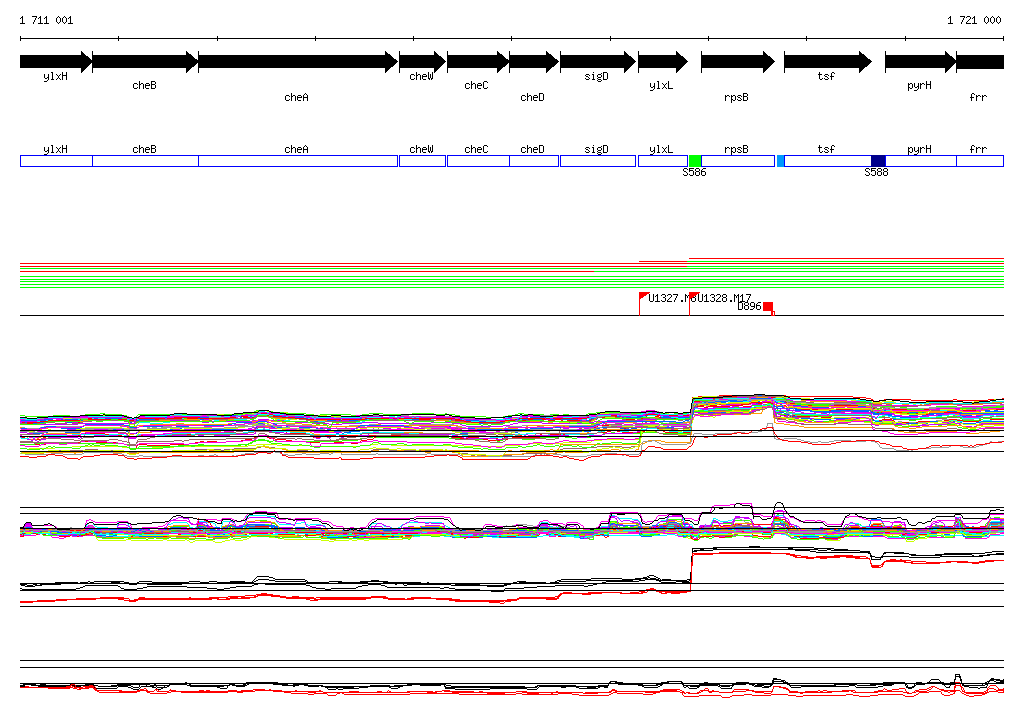Select the blue-outlined cheA box

(298, 161)
